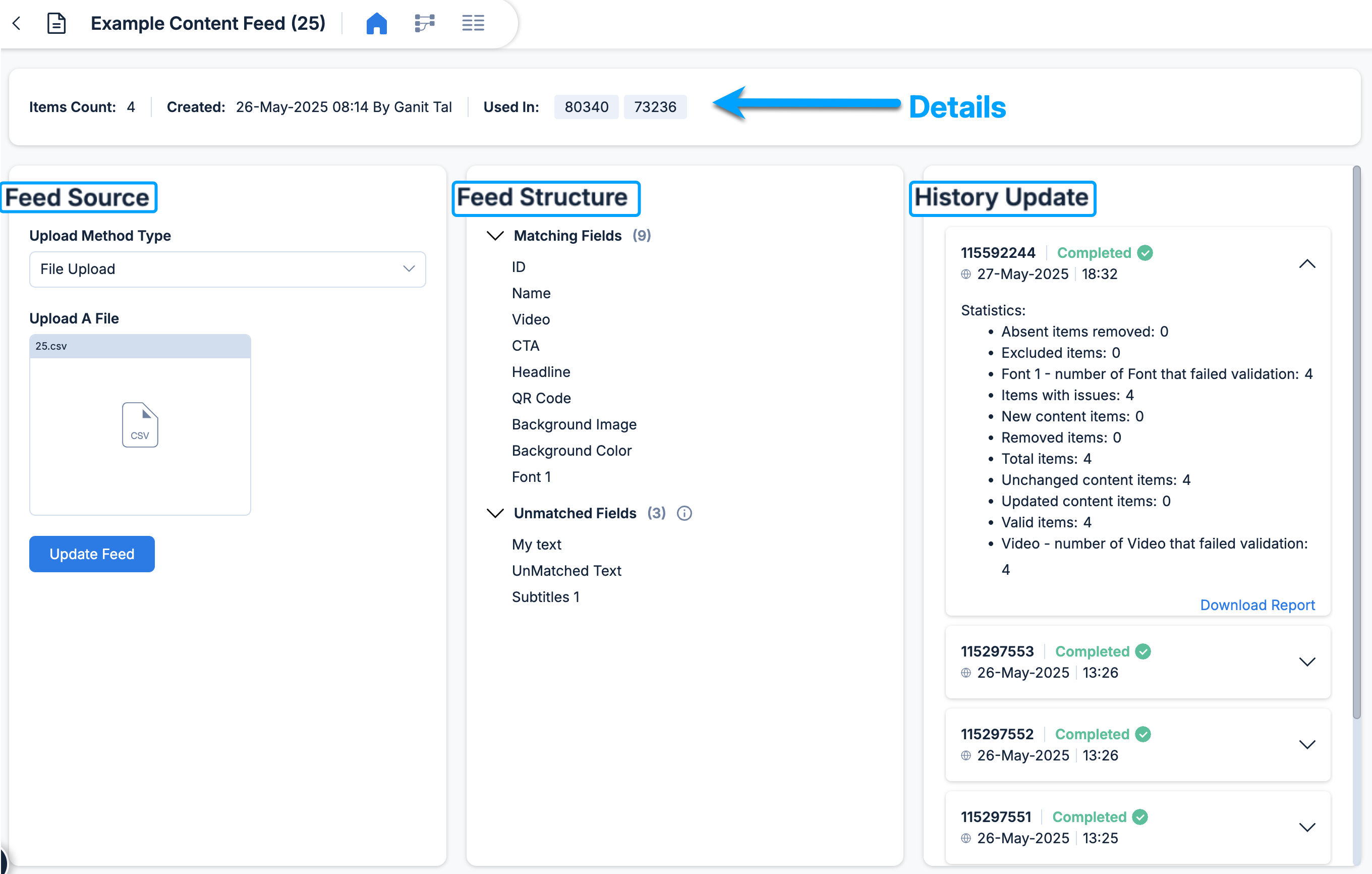
Task: Click the Unchanged content items: 4 statistic
Action: pyautogui.click(x=1096, y=480)
